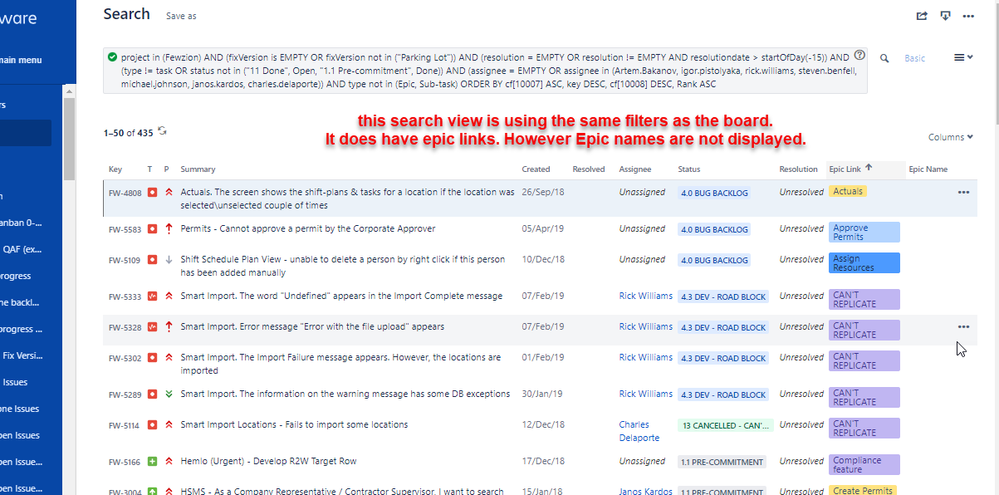999x495 pixels.
Task: Click the bug type icon for FW-5583
Action: coord(152,228)
